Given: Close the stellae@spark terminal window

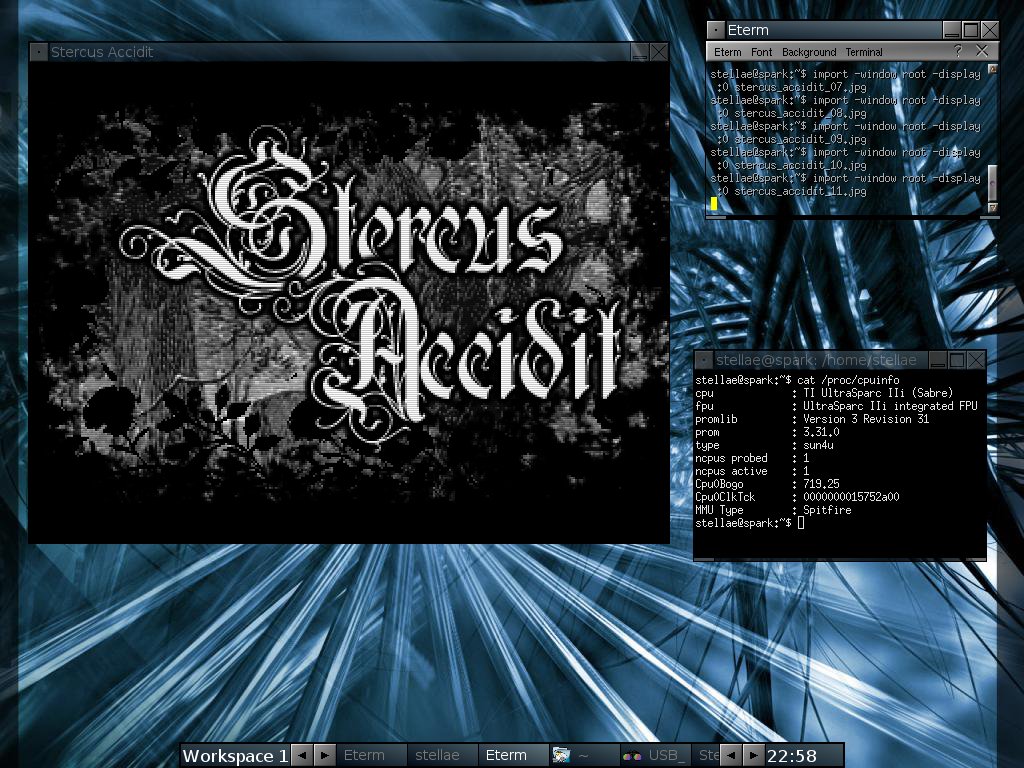Looking at the screenshot, I should (976, 360).
